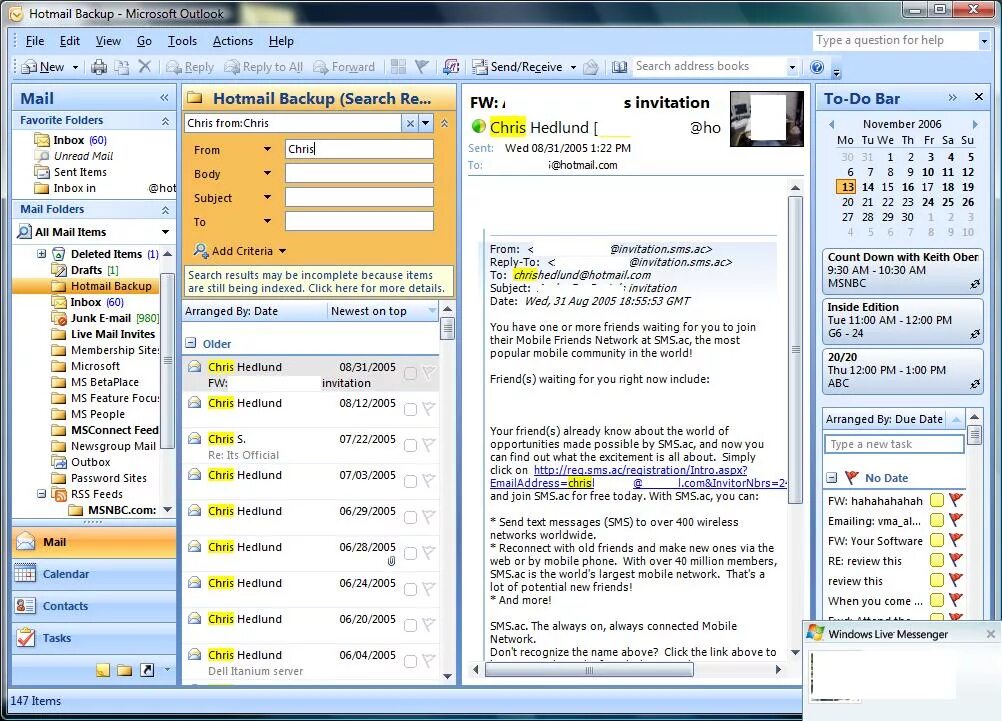Click the Forward toolbar button

click(344, 66)
